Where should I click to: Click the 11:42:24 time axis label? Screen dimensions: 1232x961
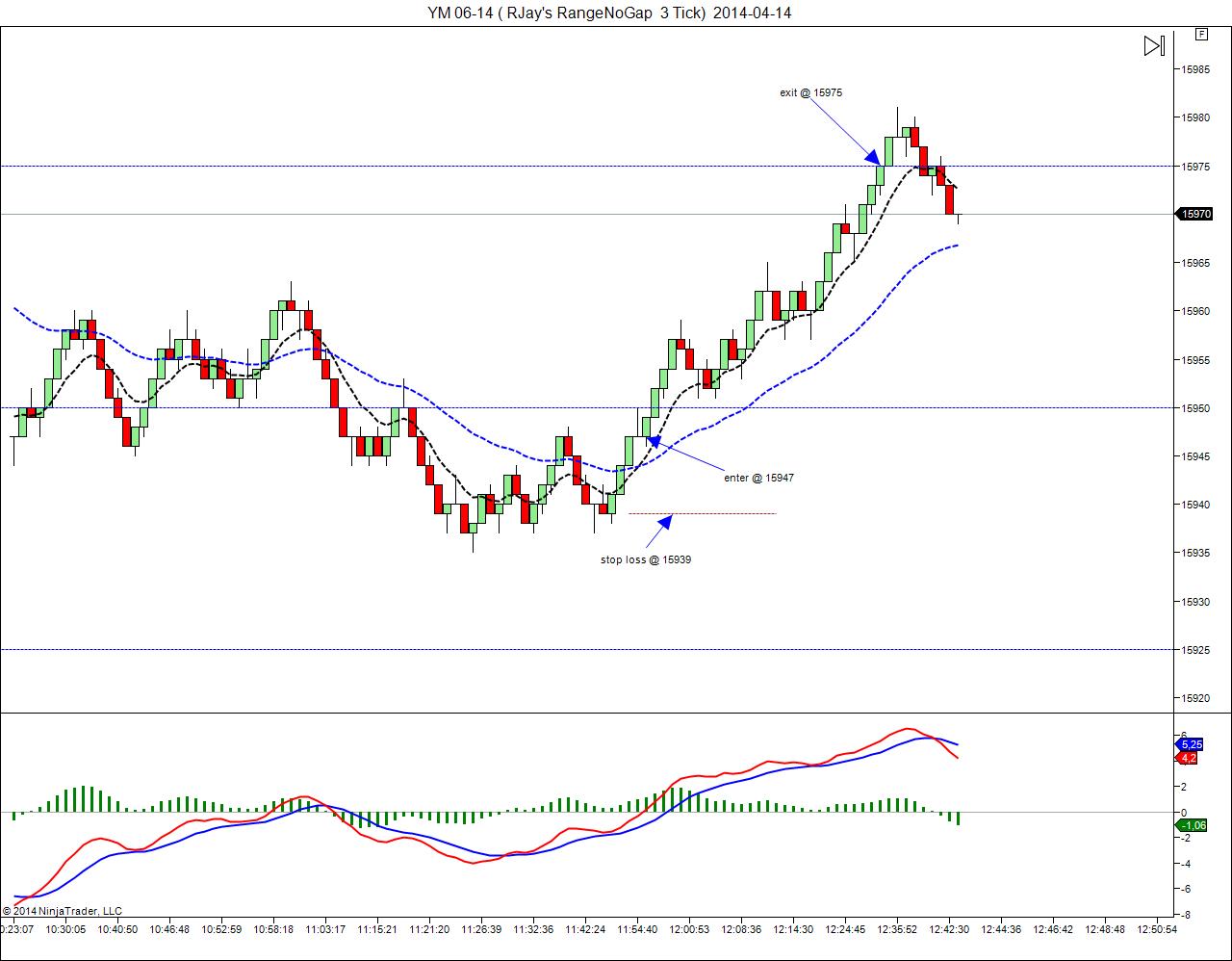coord(585,930)
